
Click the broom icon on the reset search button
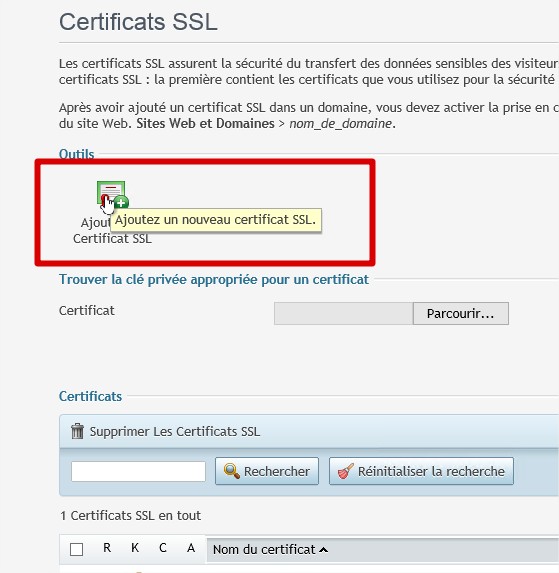[x=346, y=471]
